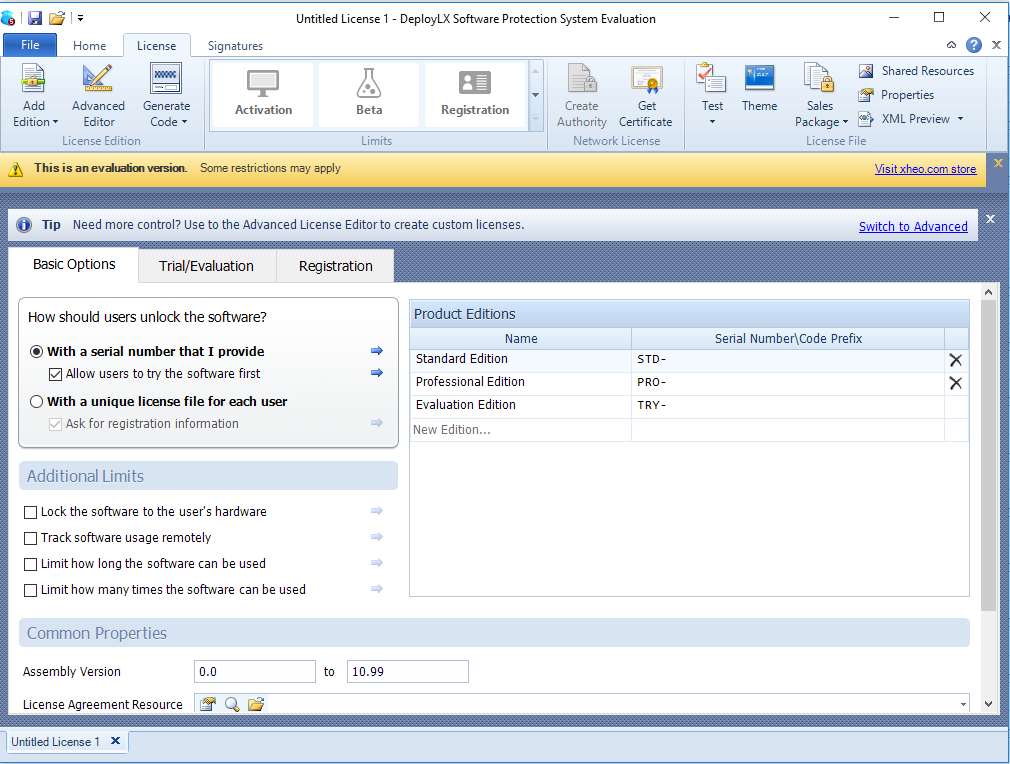
Task: Enable Lock the software to user's hardware
Action: (30, 512)
